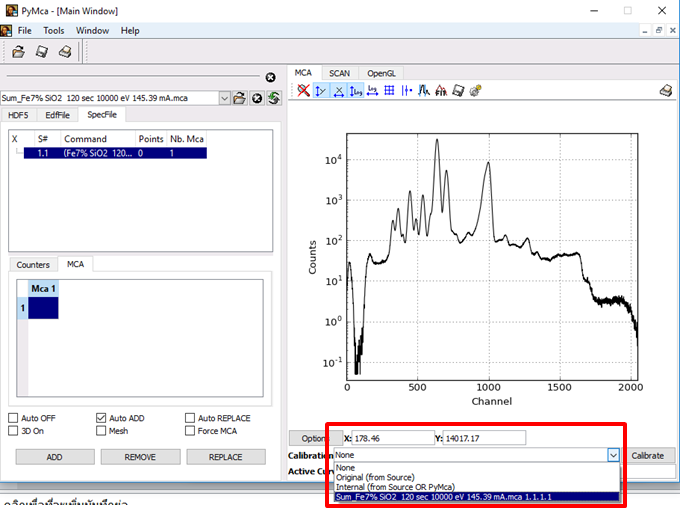Click the peak search icon
680x508 pixels.
point(424,90)
